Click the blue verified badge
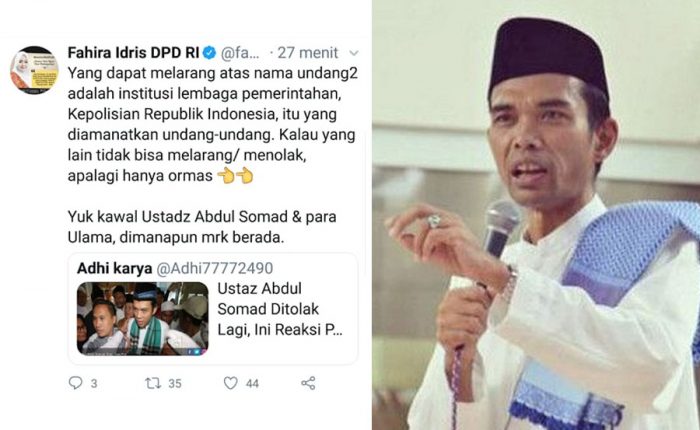 (209, 53)
